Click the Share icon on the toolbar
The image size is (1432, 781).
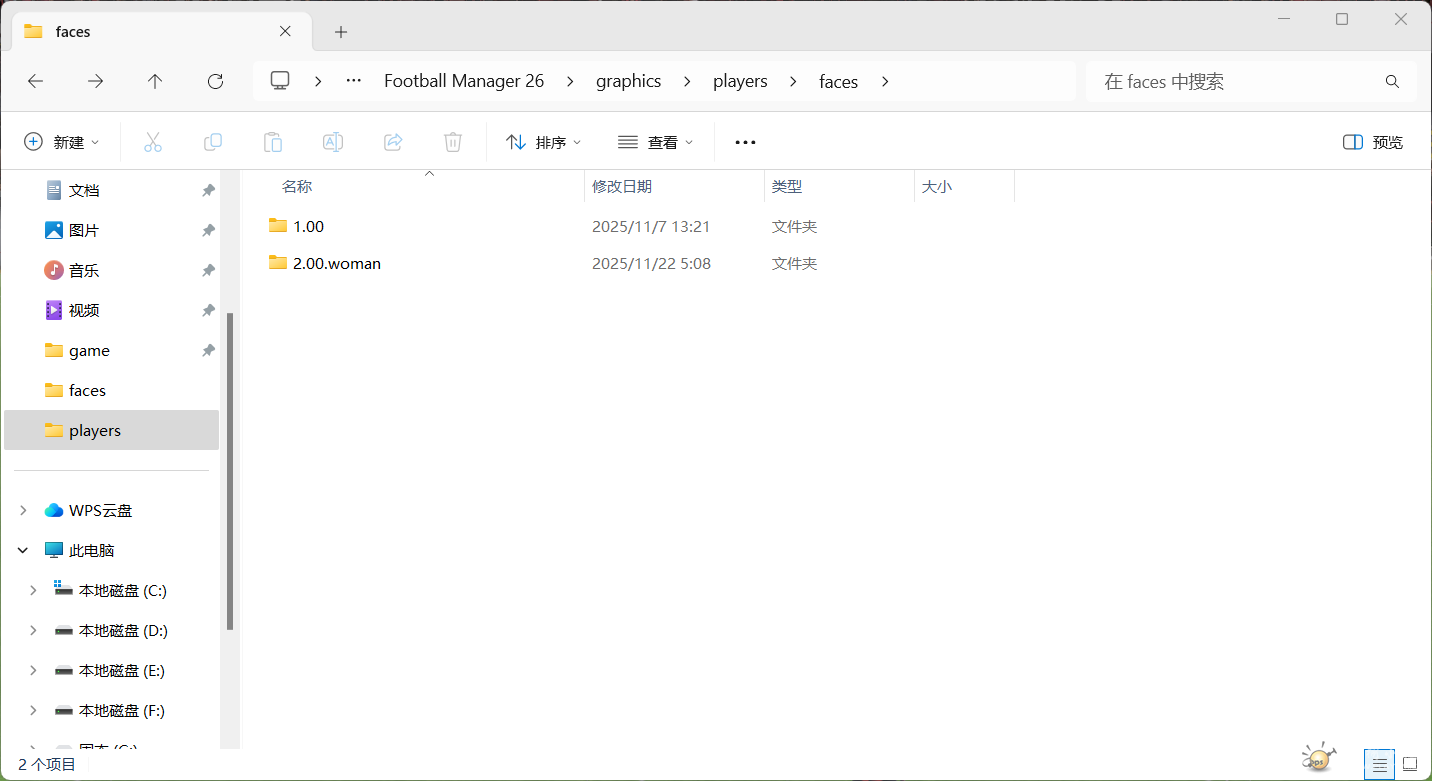click(392, 141)
